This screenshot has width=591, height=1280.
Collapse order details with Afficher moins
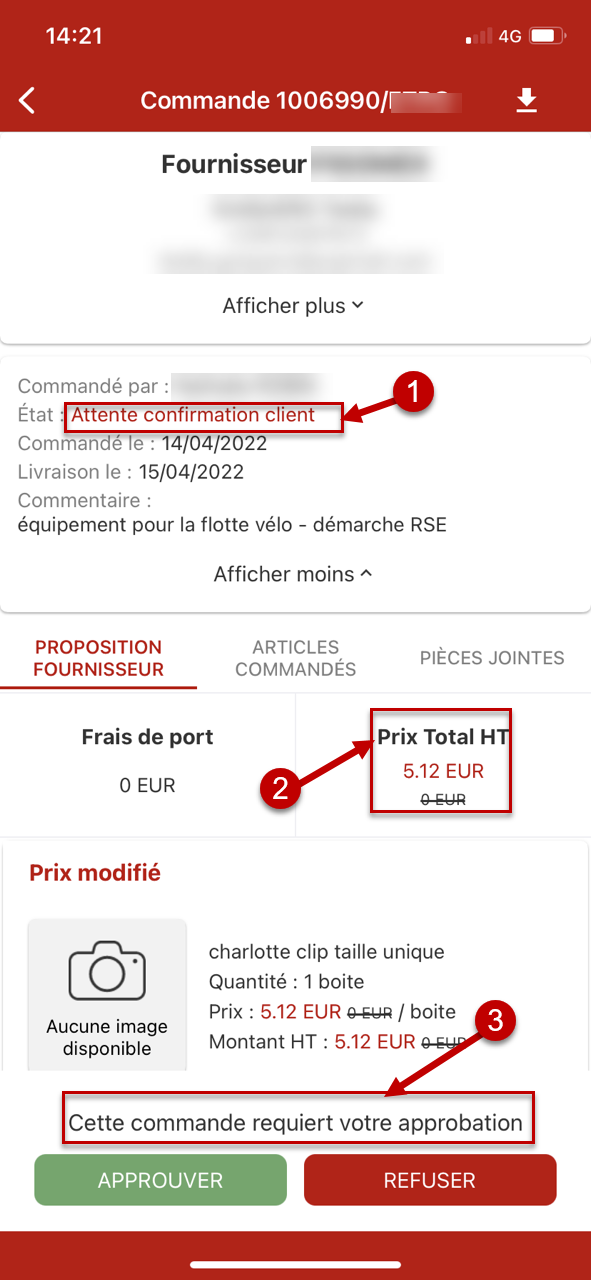pyautogui.click(x=293, y=574)
